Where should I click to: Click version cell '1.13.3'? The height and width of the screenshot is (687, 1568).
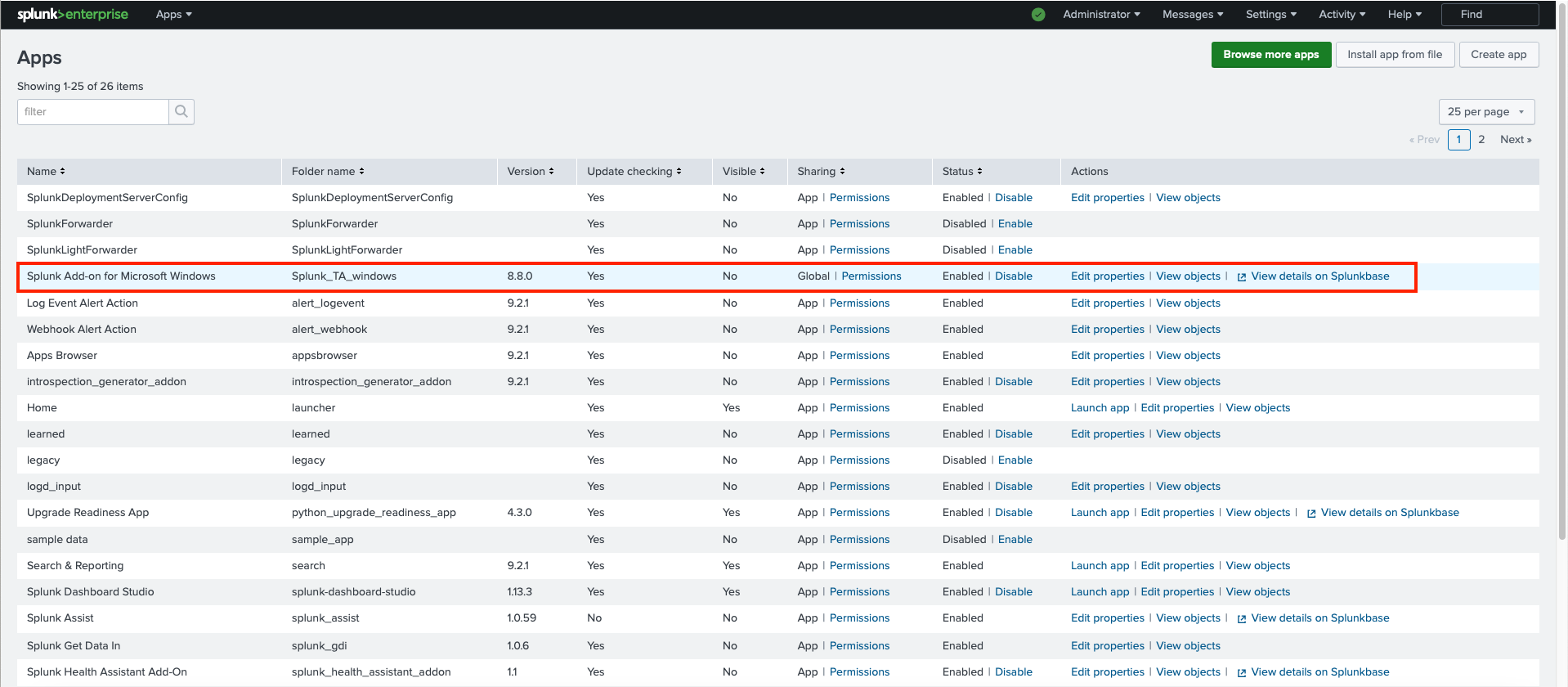pyautogui.click(x=519, y=591)
